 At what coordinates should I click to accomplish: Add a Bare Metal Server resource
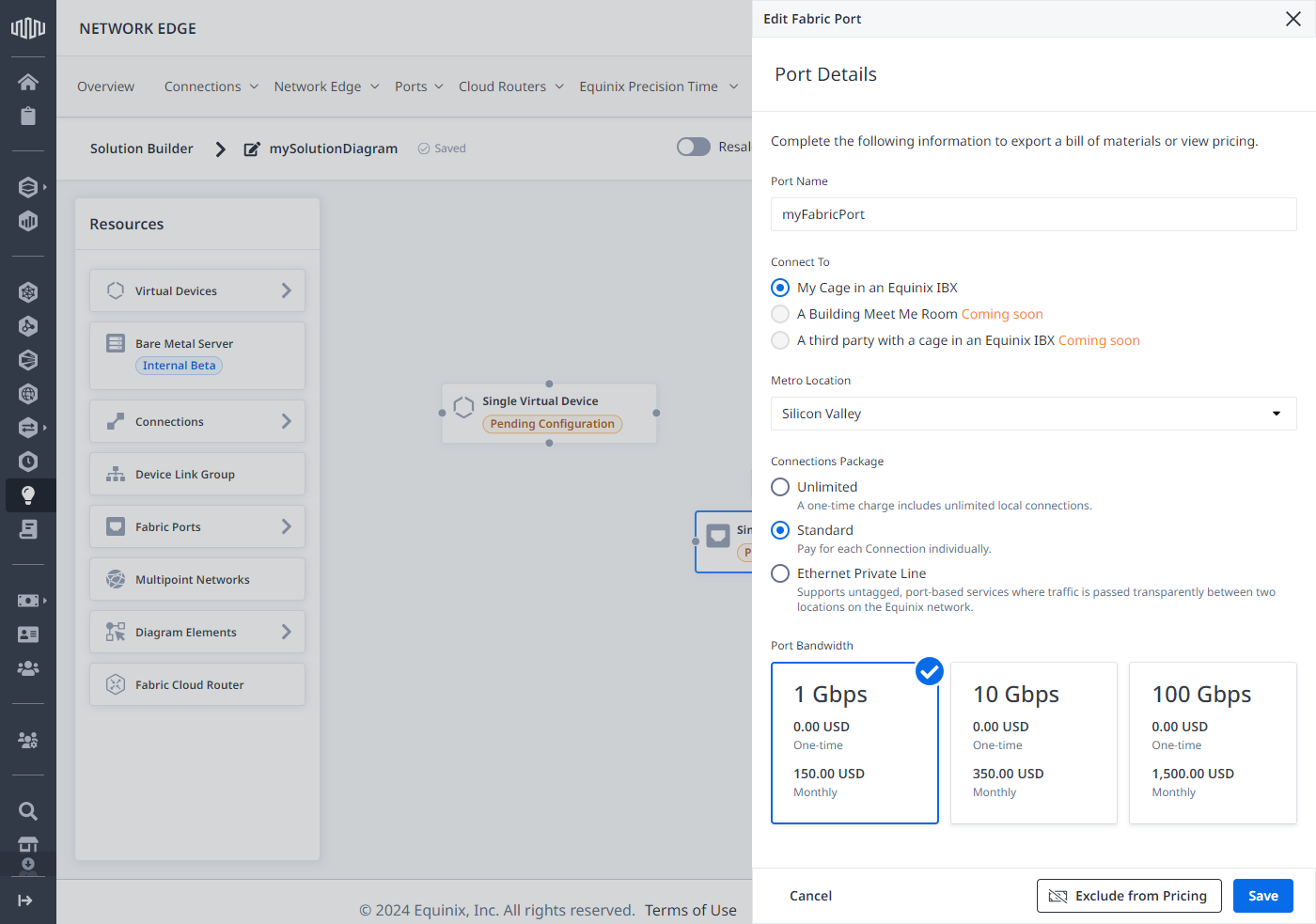(x=197, y=355)
